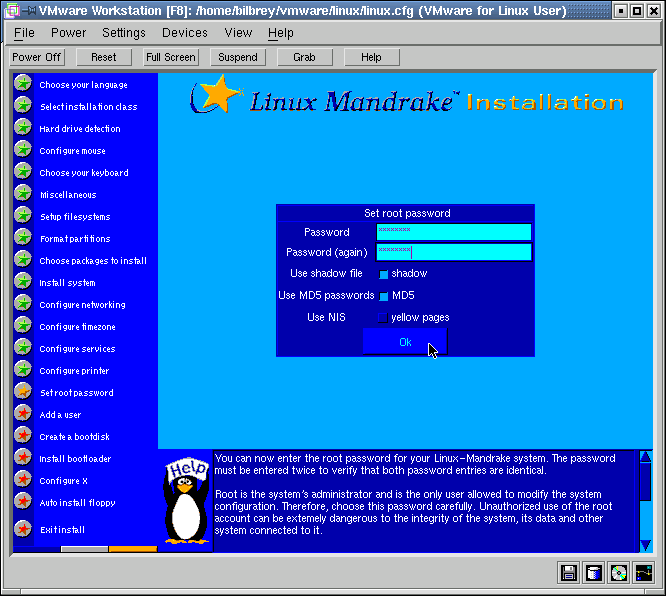The width and height of the screenshot is (666, 596).
Task: Enable the NIS yellow pages checkbox
Action: coord(383,318)
